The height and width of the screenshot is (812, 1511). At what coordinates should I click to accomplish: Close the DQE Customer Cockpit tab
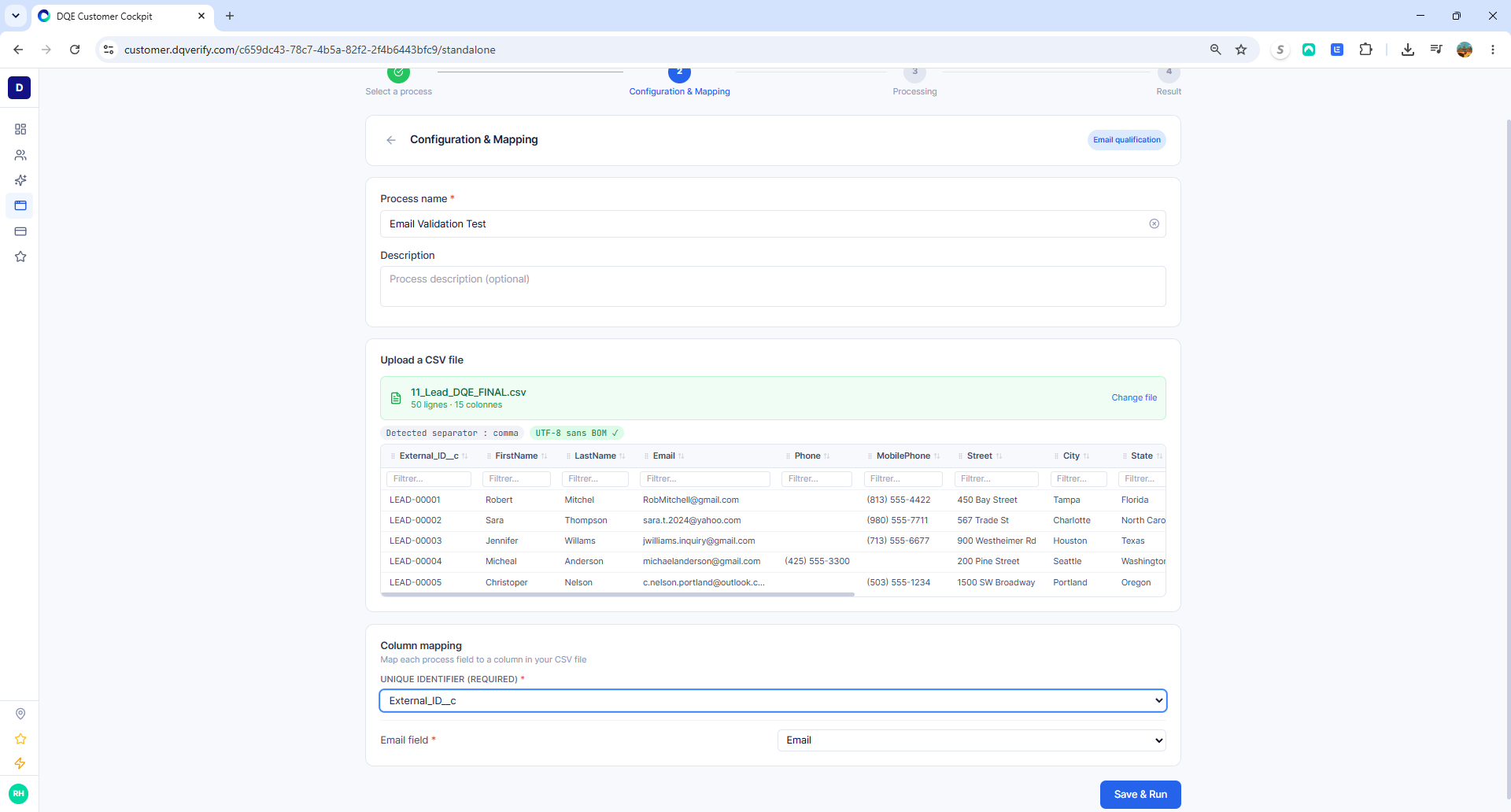pyautogui.click(x=201, y=16)
